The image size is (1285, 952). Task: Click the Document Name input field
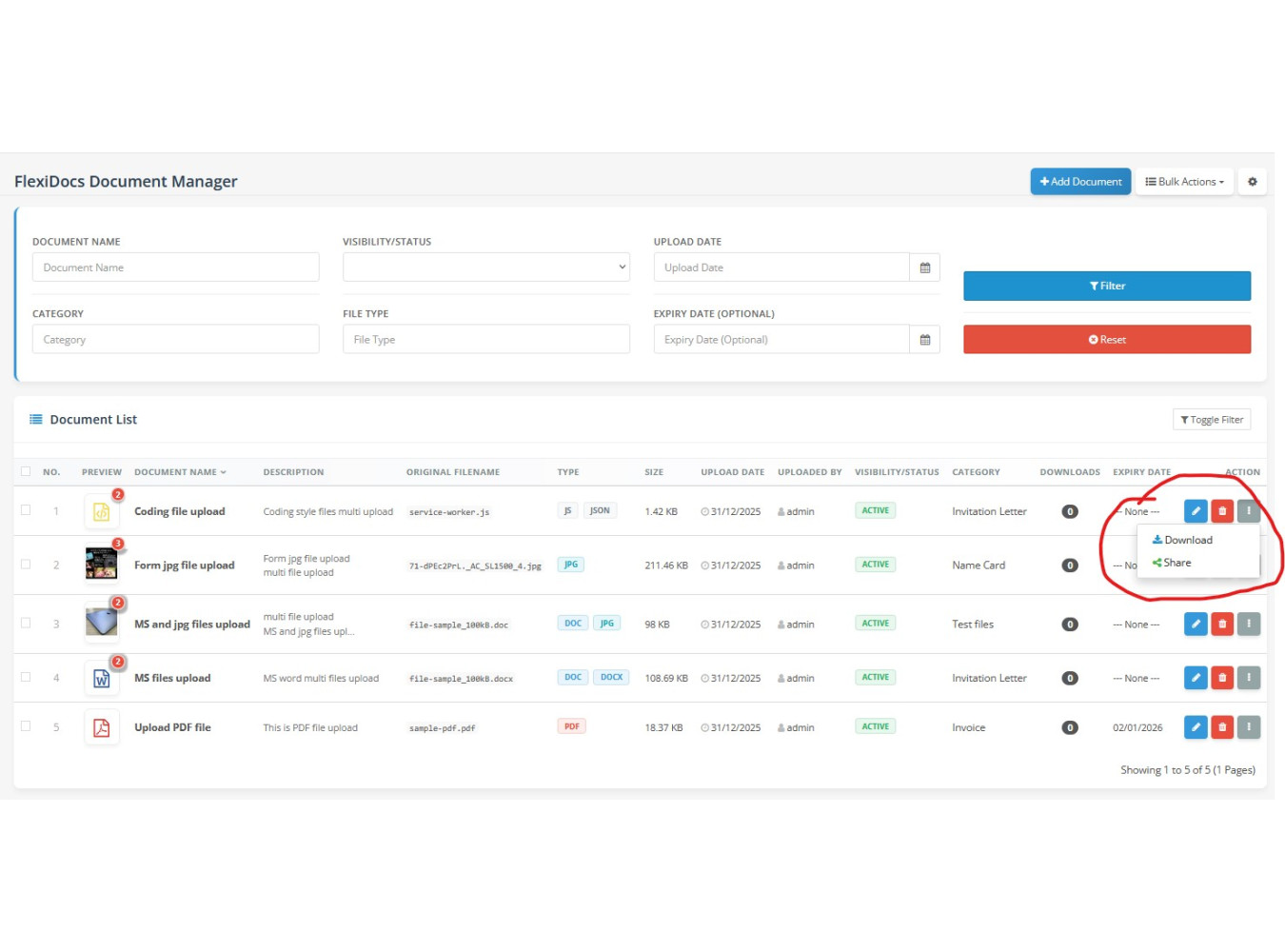click(176, 268)
